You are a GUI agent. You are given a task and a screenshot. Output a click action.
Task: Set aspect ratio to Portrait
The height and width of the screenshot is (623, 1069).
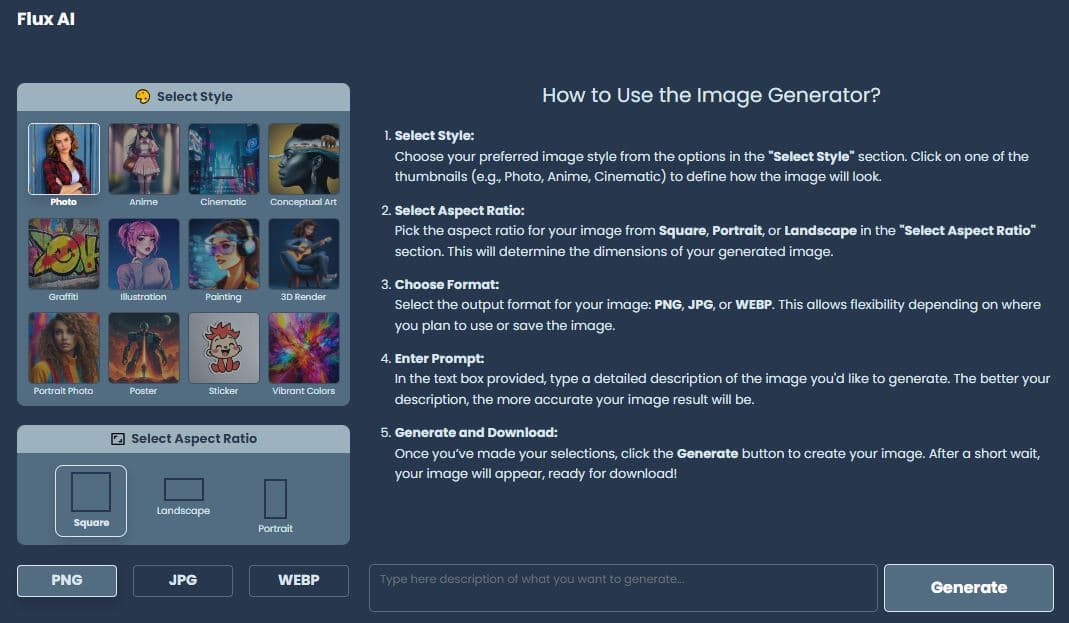[275, 506]
